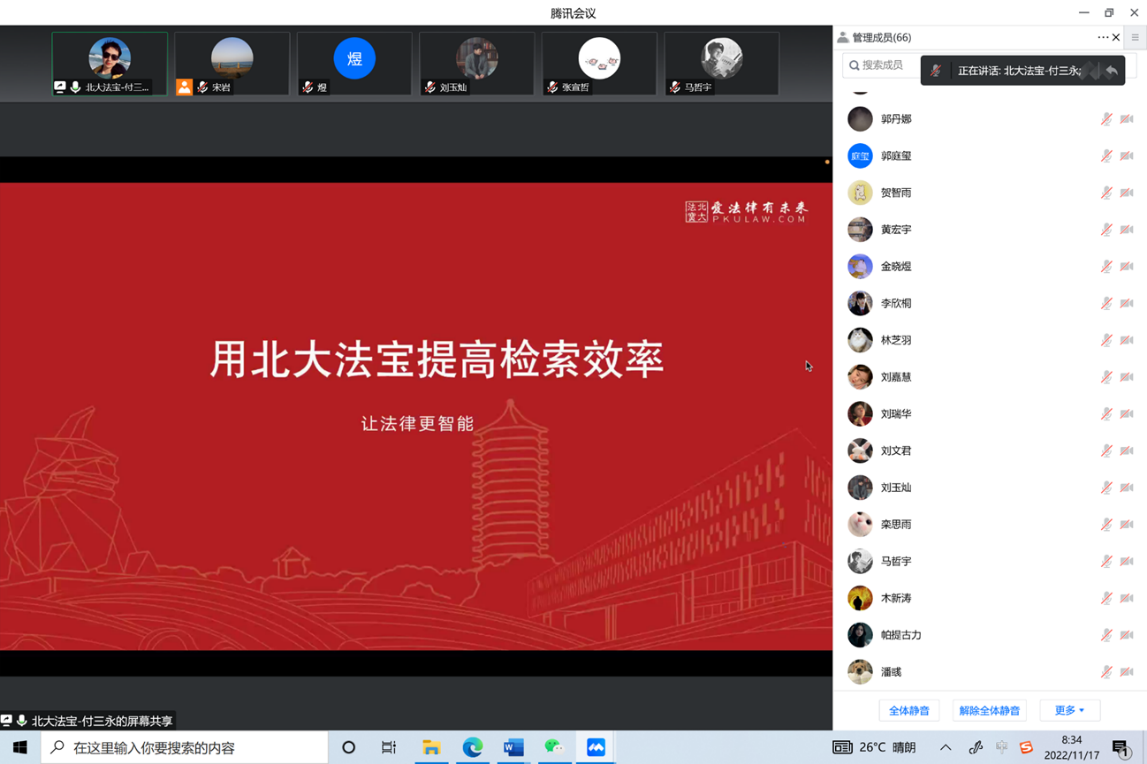Launch Microsoft Edge from taskbar
This screenshot has height=764, width=1147.
pyautogui.click(x=473, y=747)
